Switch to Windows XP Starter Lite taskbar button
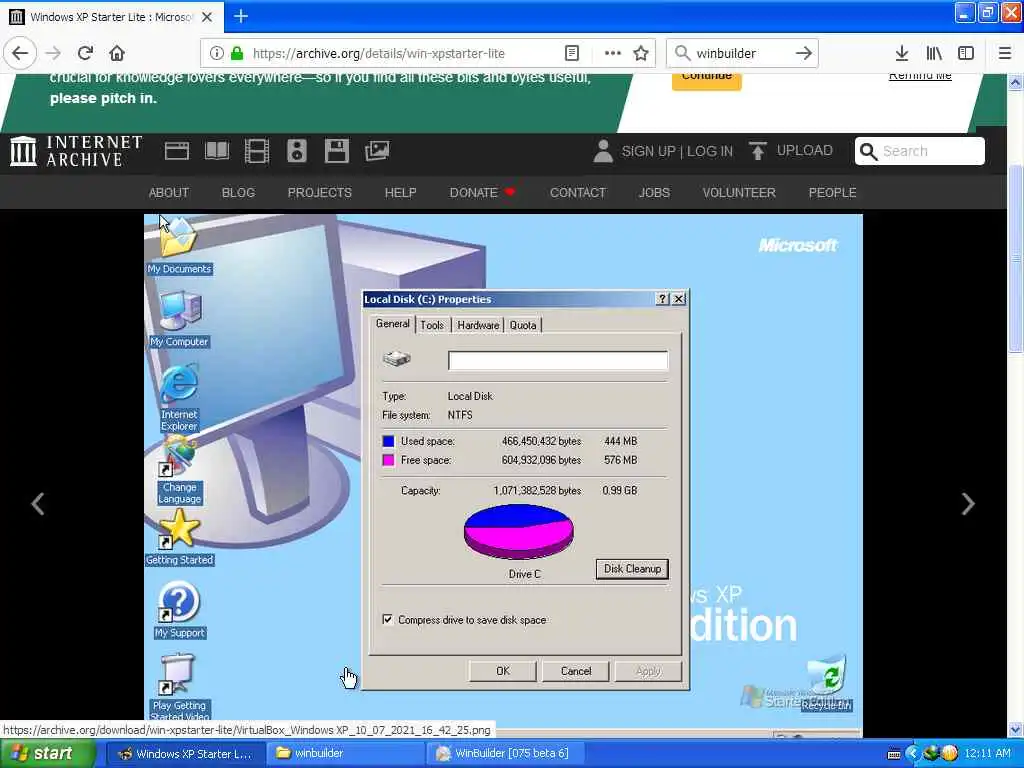Viewport: 1024px width, 768px height. point(185,754)
